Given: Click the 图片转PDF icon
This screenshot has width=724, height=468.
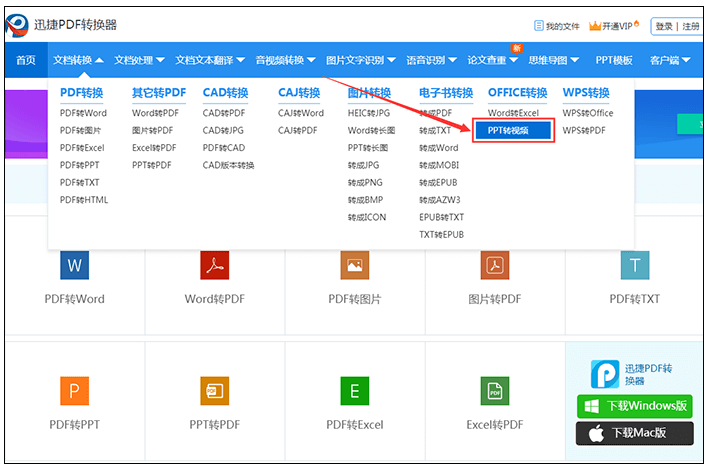Looking at the screenshot, I should tap(495, 265).
